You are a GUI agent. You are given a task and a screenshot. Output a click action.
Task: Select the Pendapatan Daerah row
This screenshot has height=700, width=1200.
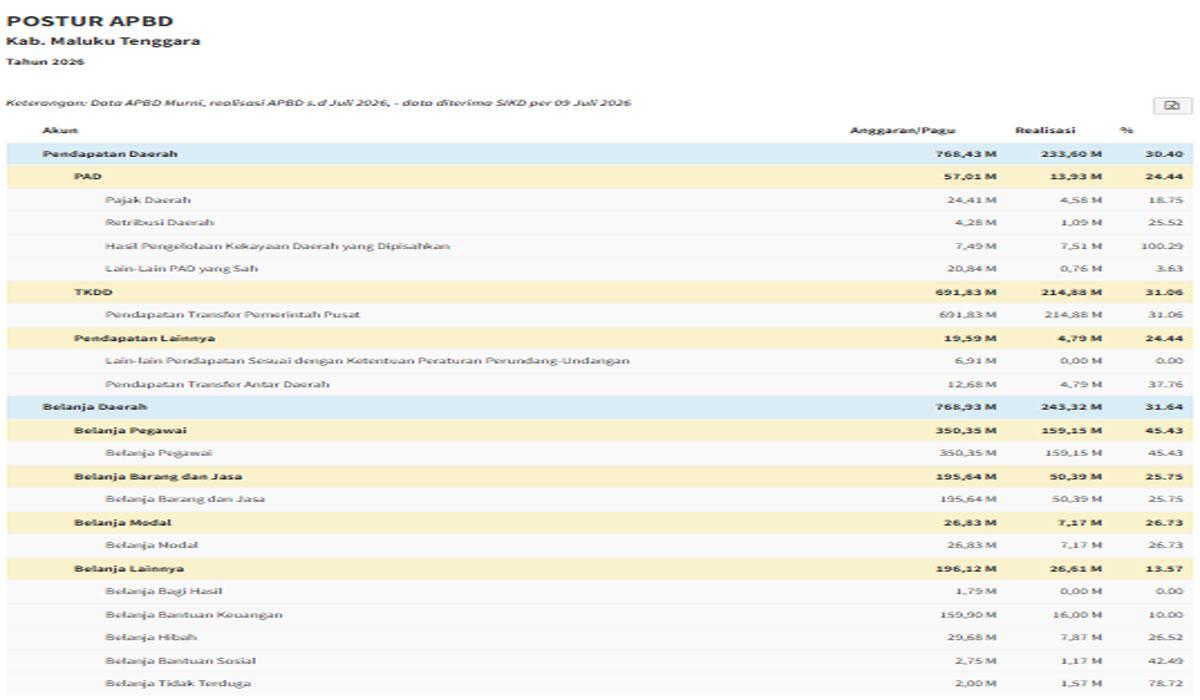(x=600, y=154)
